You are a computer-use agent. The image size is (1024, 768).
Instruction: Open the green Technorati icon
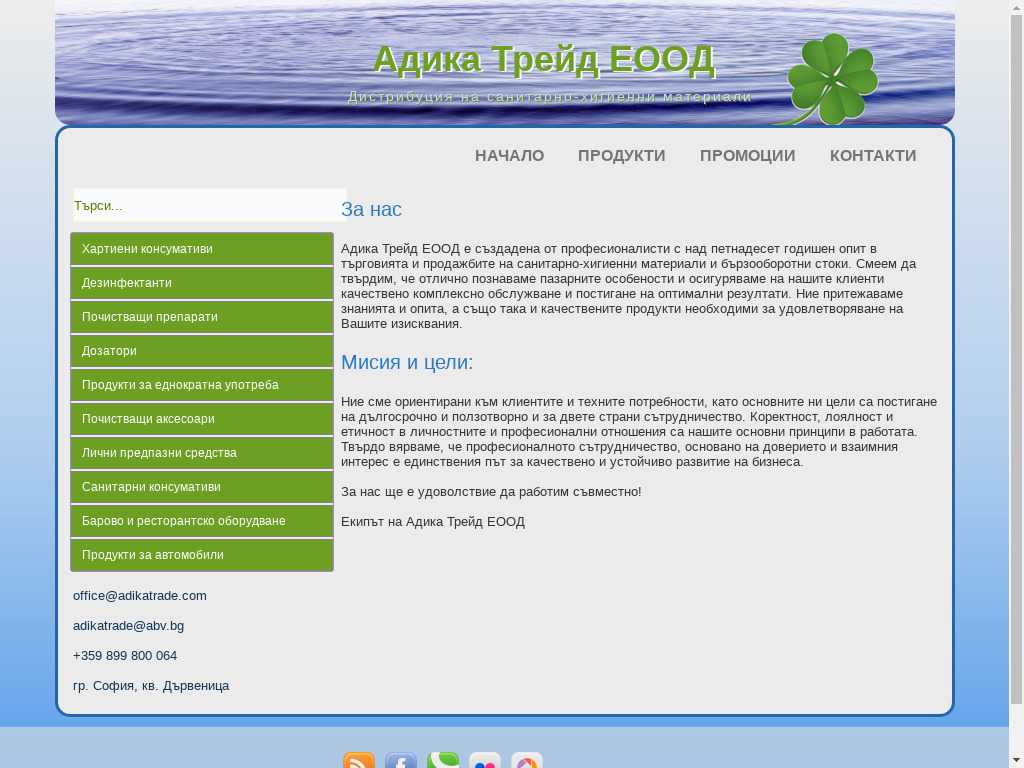point(443,760)
